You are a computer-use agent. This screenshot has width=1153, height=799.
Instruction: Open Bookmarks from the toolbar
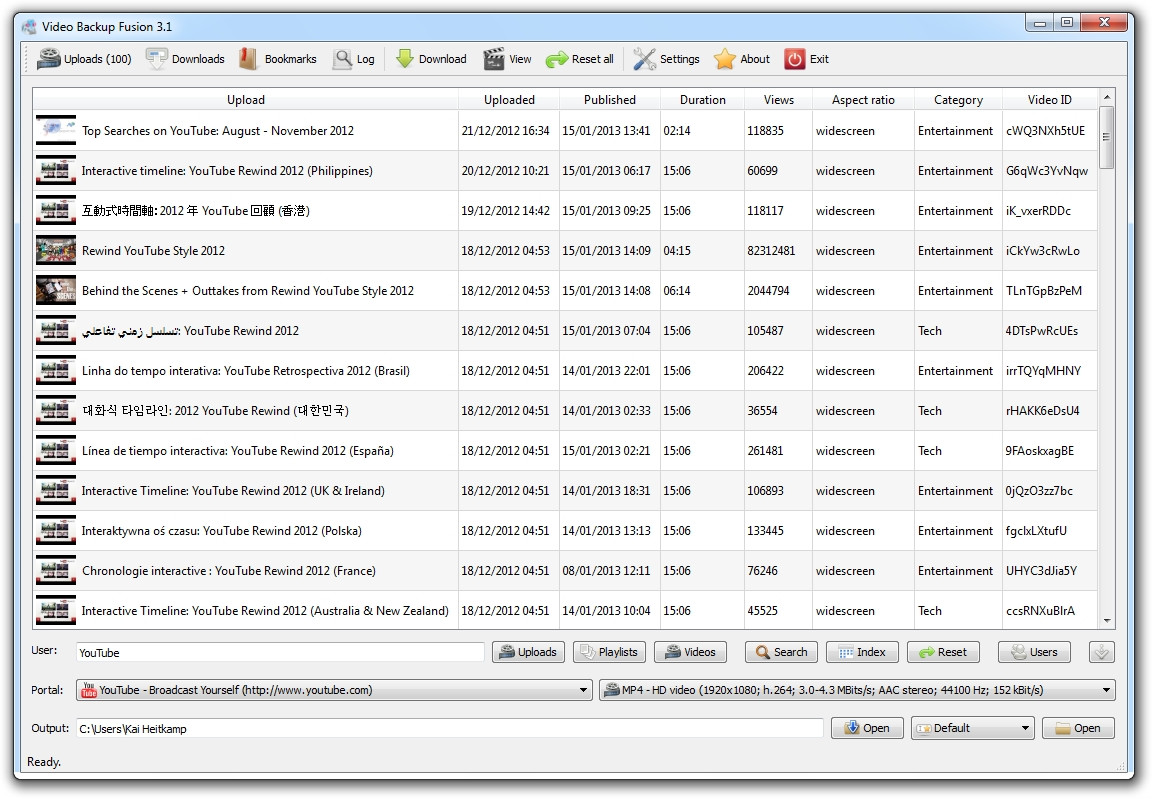[278, 59]
